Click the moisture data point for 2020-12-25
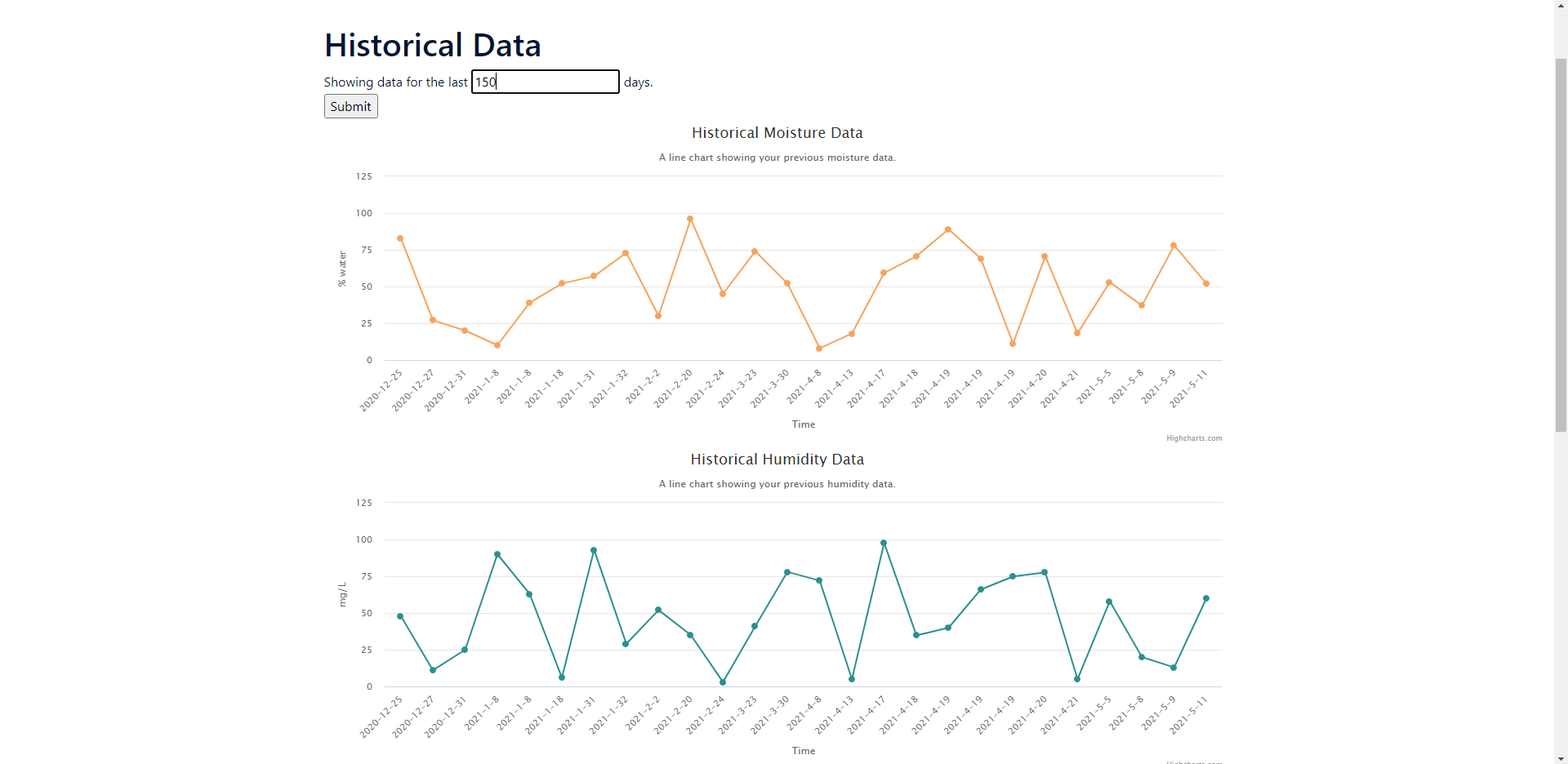The height and width of the screenshot is (764, 1568). click(x=400, y=238)
